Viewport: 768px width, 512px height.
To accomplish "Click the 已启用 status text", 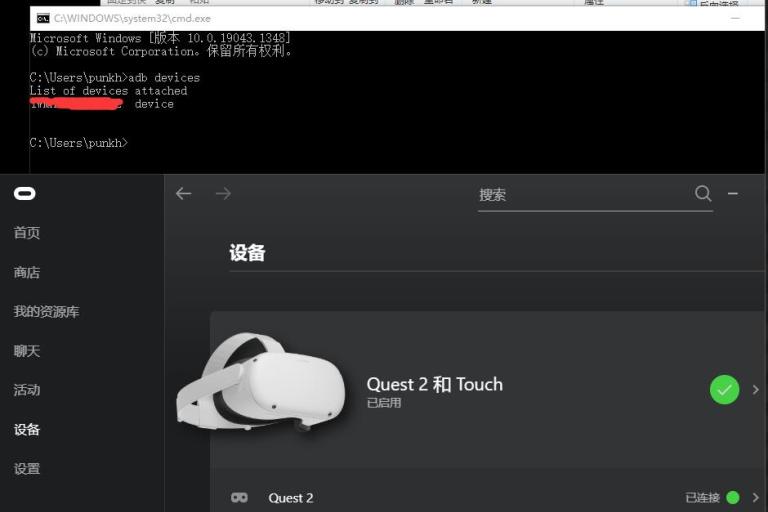I will 384,403.
